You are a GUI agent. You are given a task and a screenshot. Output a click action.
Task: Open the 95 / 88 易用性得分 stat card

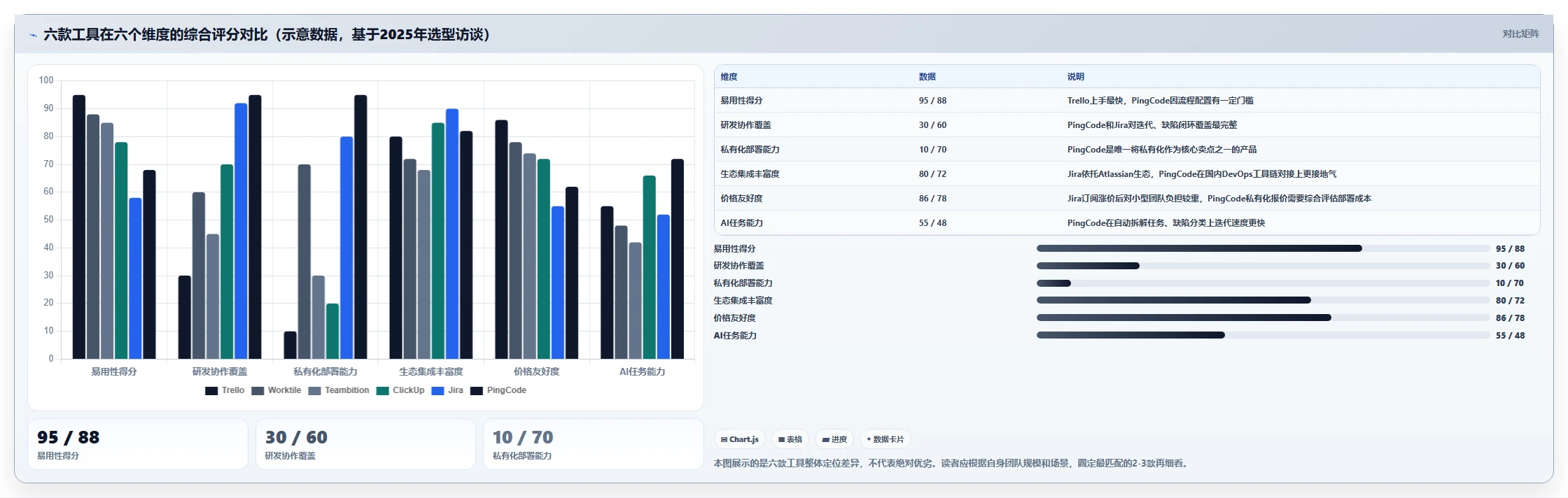coord(138,444)
